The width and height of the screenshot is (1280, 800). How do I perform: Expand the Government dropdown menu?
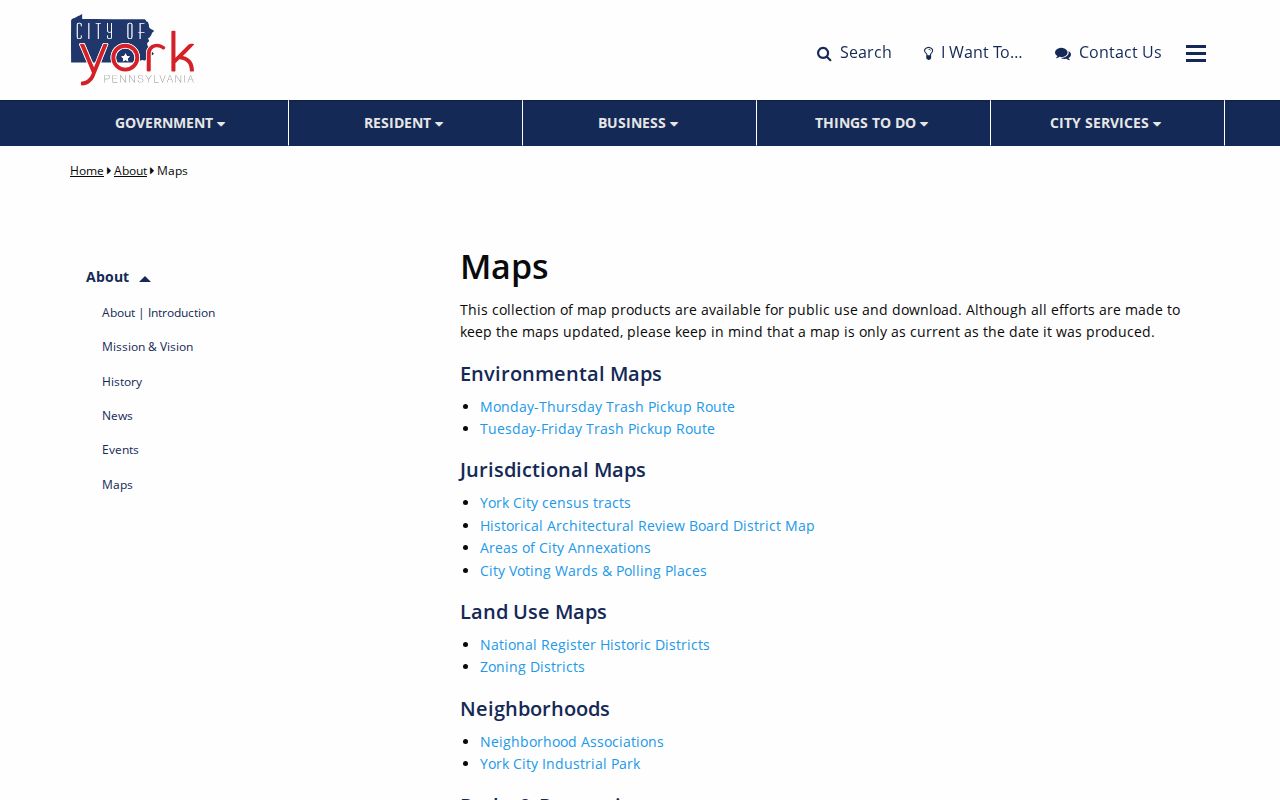pyautogui.click(x=170, y=123)
